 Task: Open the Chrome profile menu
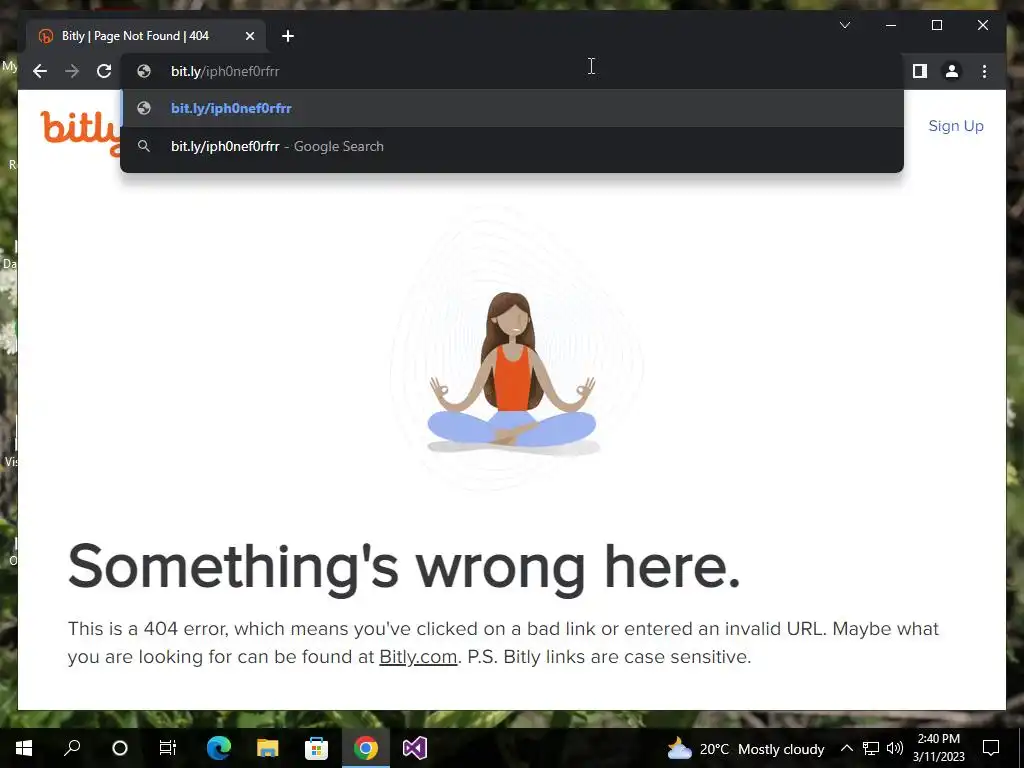(x=952, y=71)
